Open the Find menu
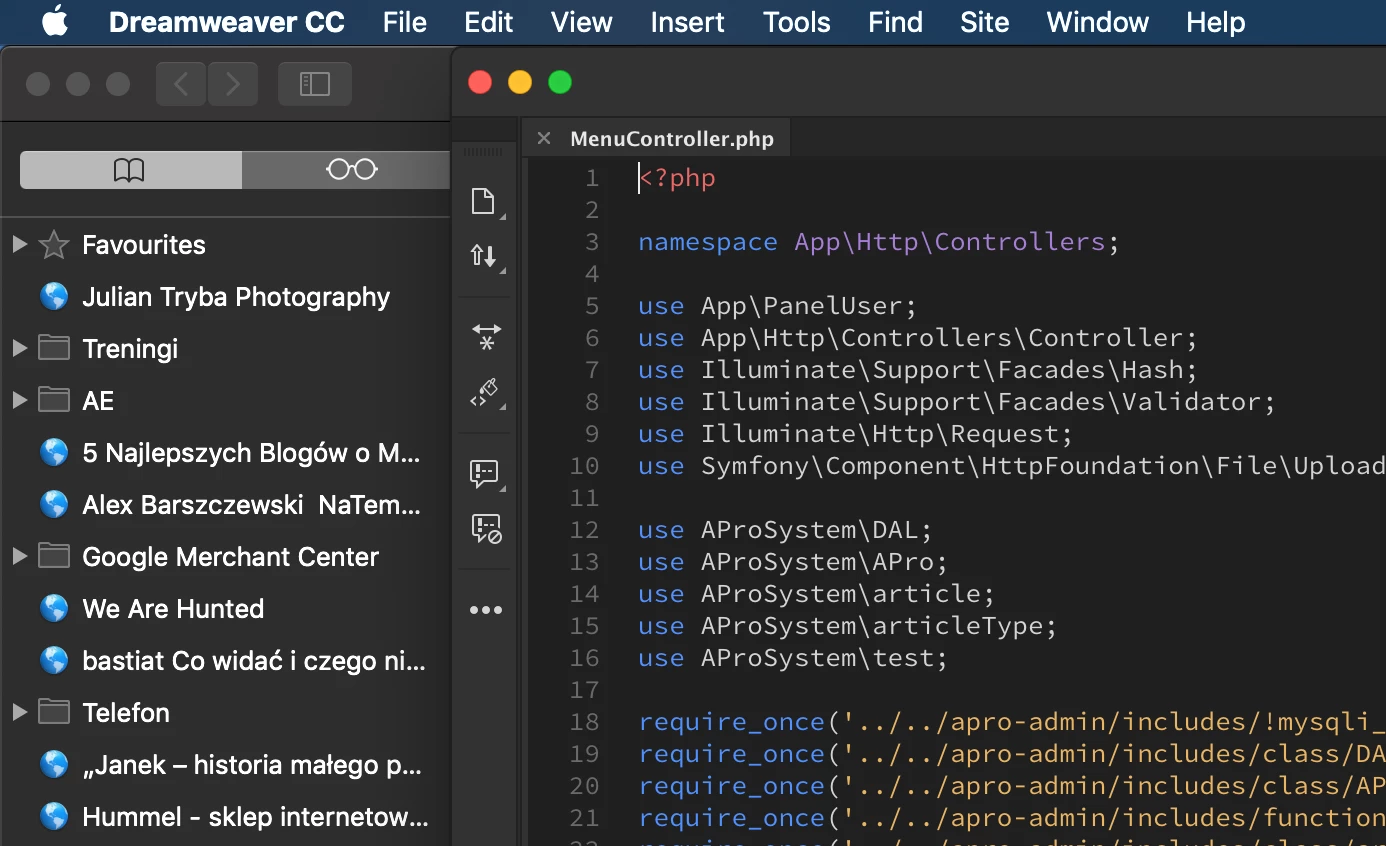This screenshot has width=1386, height=846. coord(895,22)
